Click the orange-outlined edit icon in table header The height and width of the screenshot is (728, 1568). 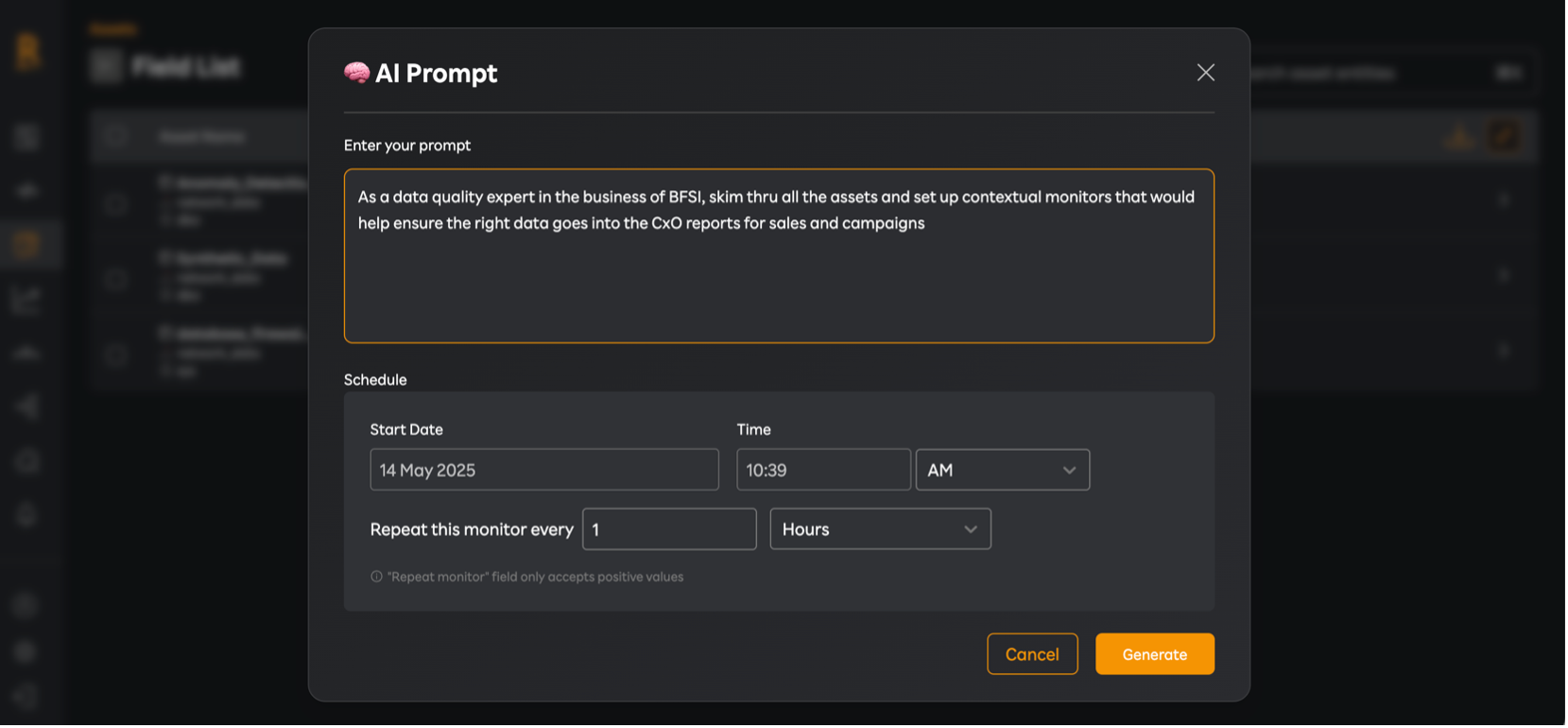(1505, 137)
